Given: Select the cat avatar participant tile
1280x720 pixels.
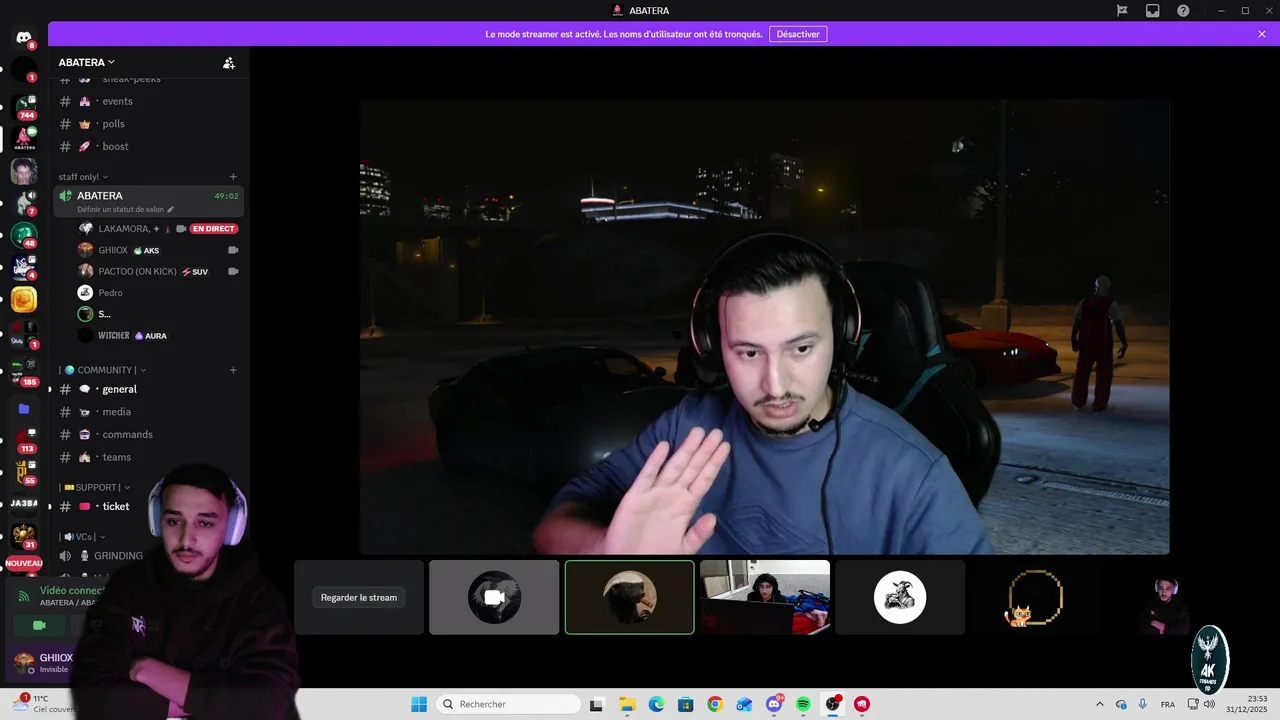Looking at the screenshot, I should click(x=1035, y=597).
